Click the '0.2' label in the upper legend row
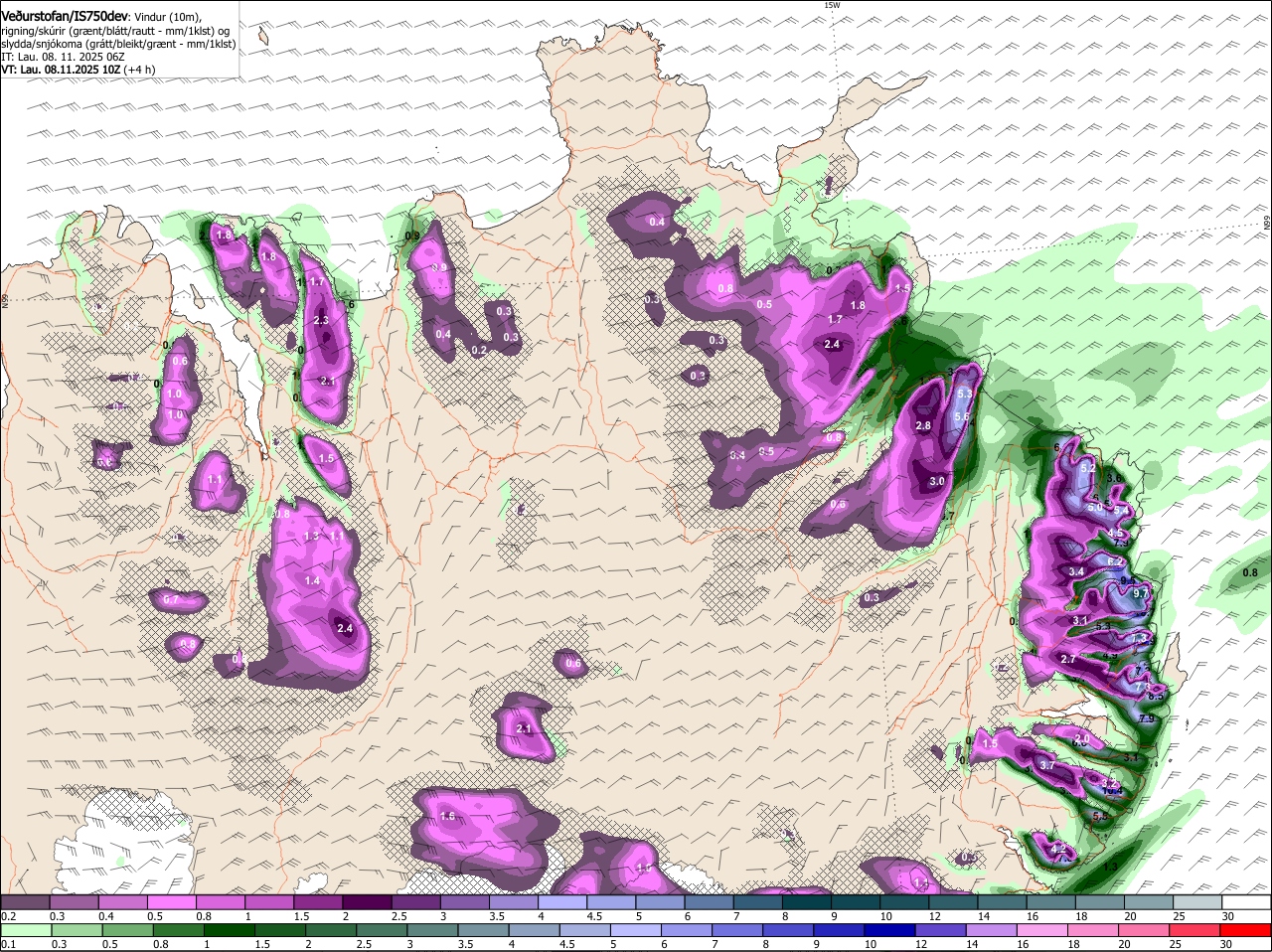Image resolution: width=1272 pixels, height=952 pixels. click(x=8, y=915)
